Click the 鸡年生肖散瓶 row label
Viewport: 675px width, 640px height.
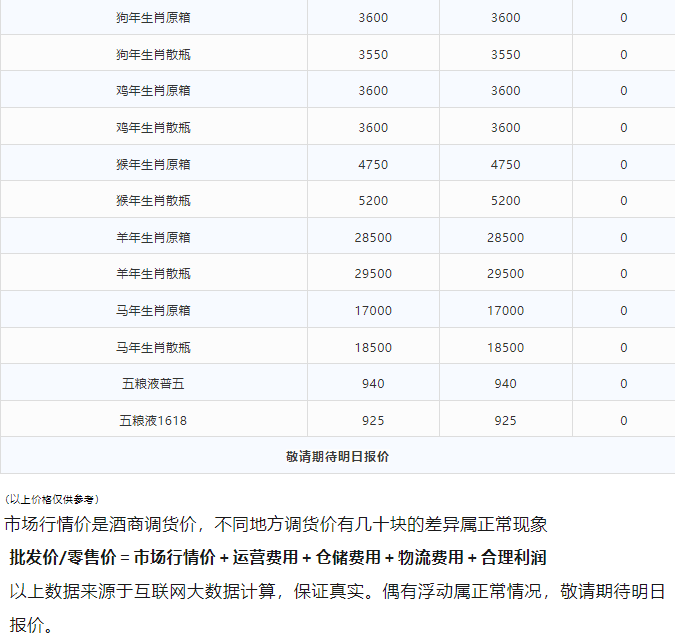point(153,128)
